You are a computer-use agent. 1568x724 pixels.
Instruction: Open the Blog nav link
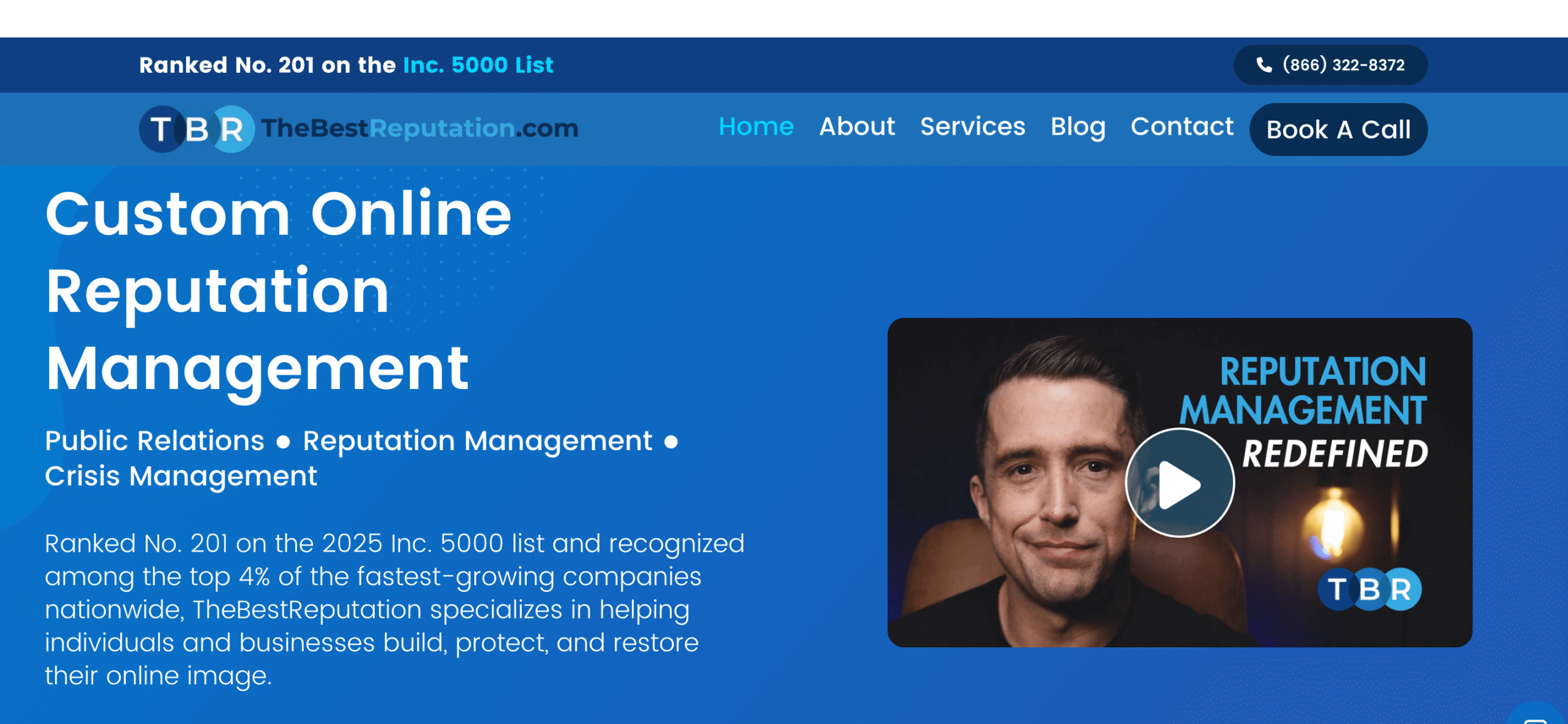(x=1077, y=127)
